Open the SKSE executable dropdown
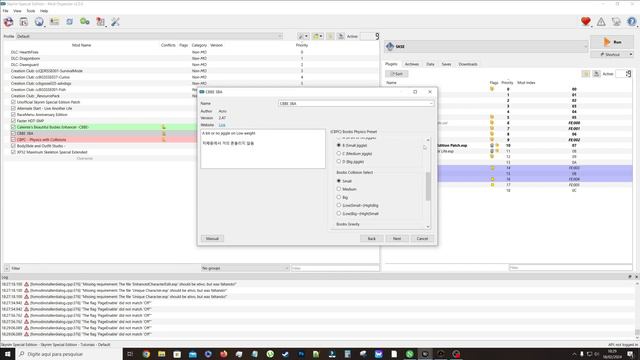 (487, 47)
